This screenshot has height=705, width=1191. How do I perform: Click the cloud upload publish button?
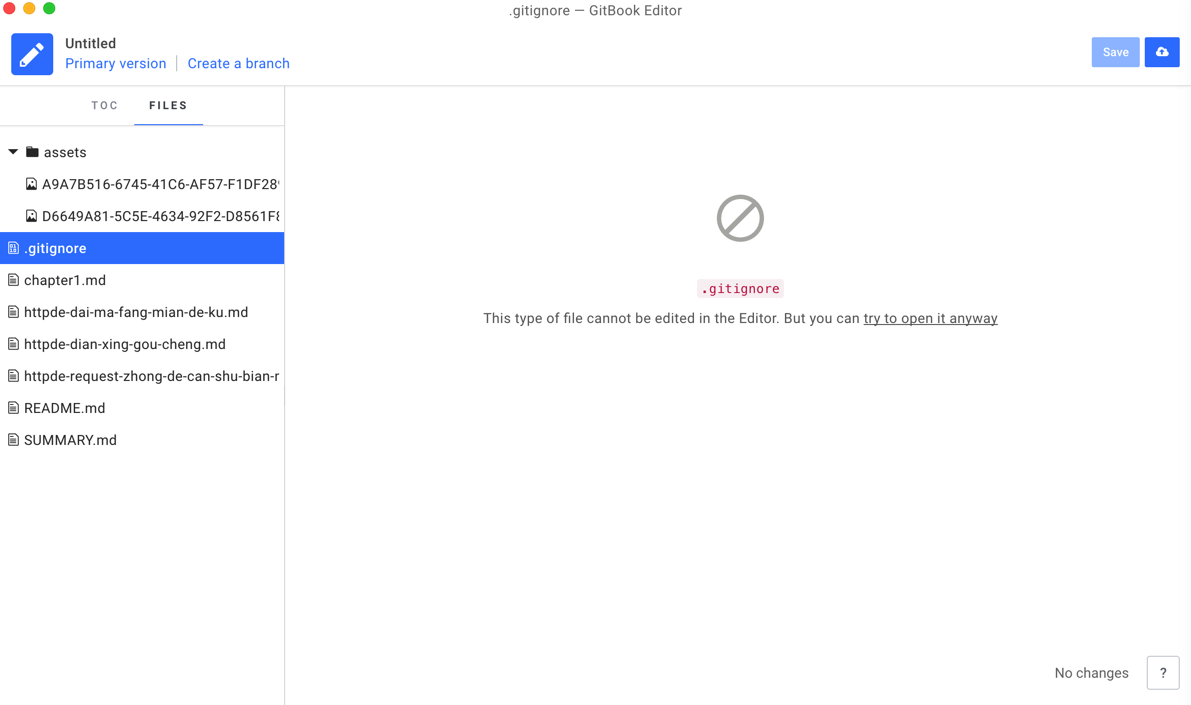pyautogui.click(x=1161, y=52)
